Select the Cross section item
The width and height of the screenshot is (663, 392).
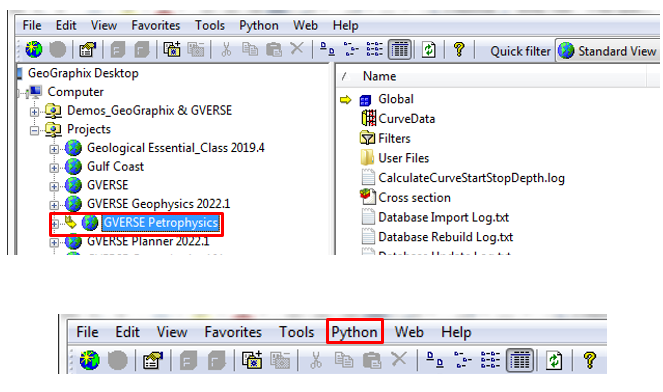(x=414, y=198)
